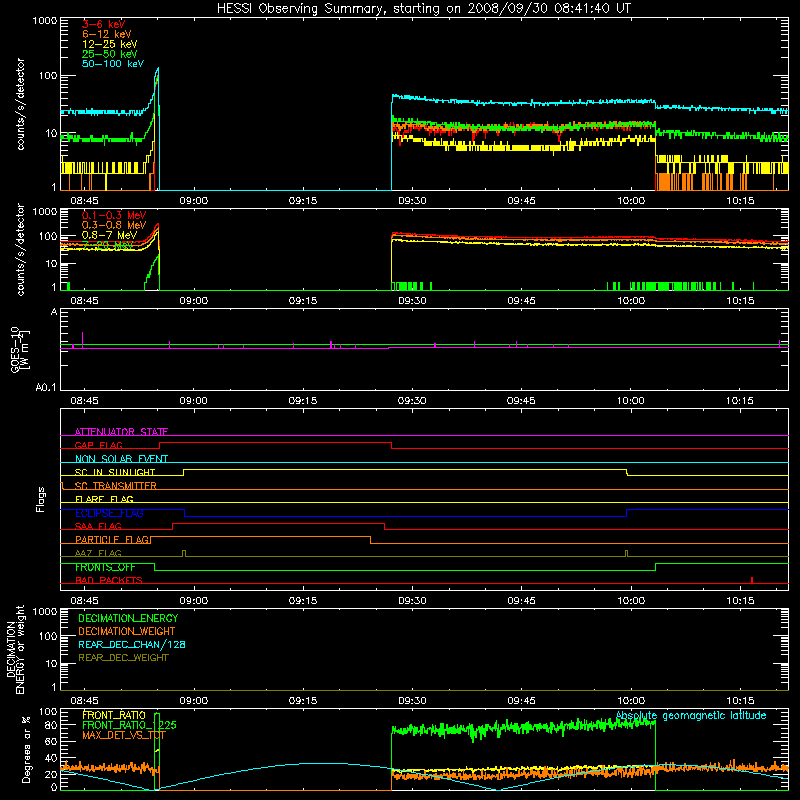Pick the ATTENUATOR_STATE flag label
Image resolution: width=800 pixels, height=800 pixels.
coord(121,432)
